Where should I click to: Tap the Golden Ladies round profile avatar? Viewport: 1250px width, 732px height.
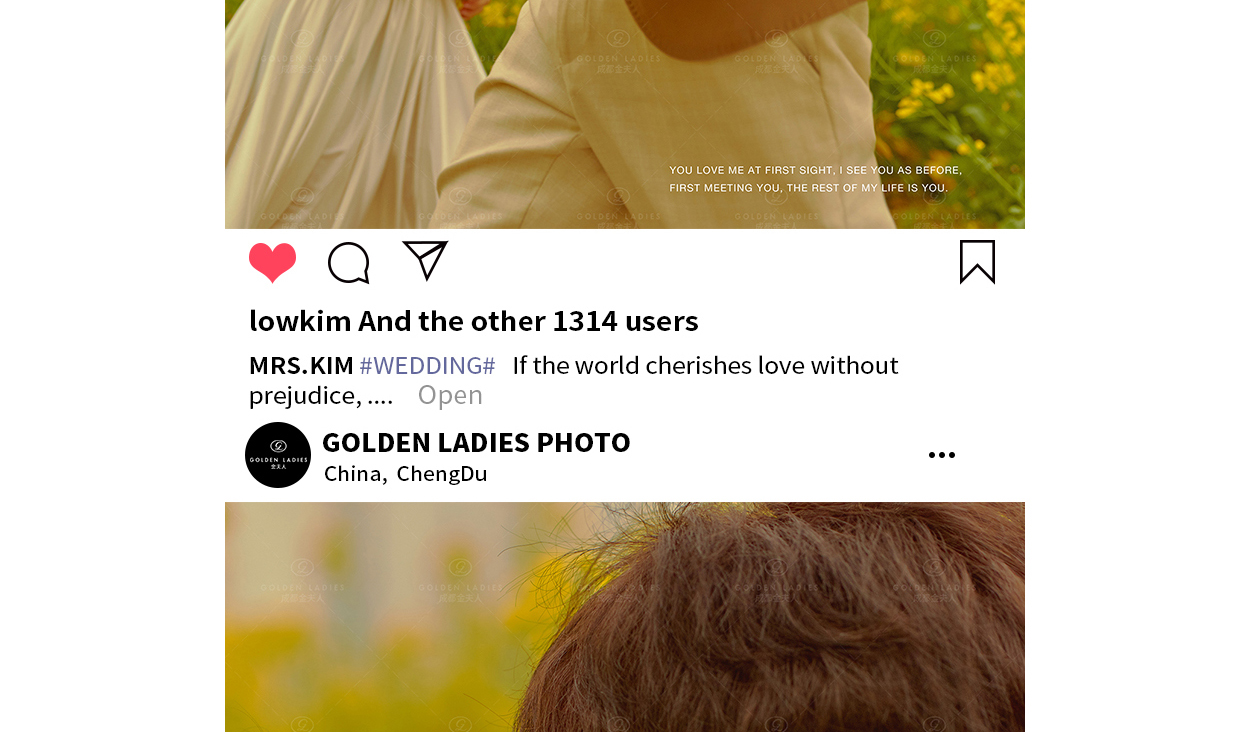click(278, 455)
